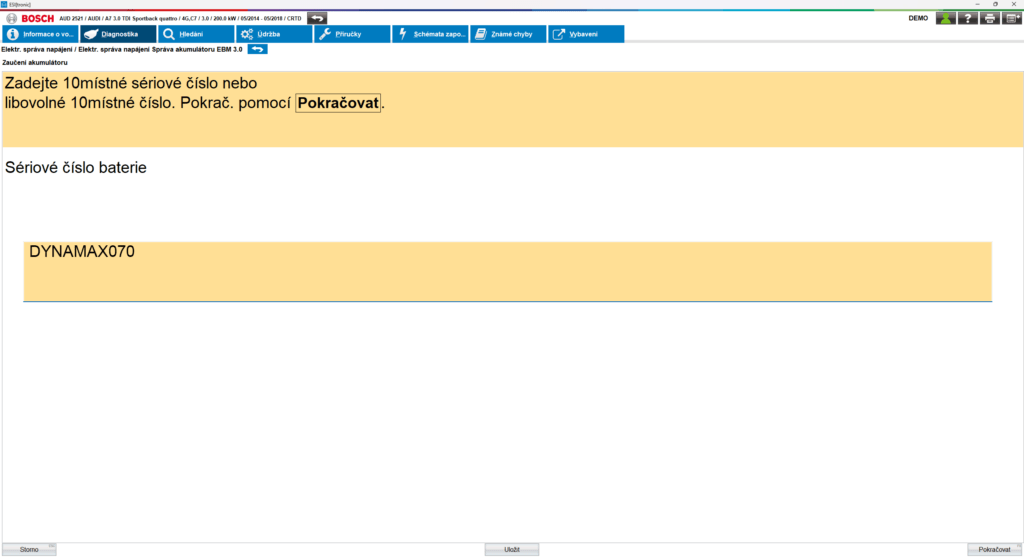Minimize the ESI[tronic] window
Image resolution: width=1024 pixels, height=557 pixels.
tap(977, 4)
